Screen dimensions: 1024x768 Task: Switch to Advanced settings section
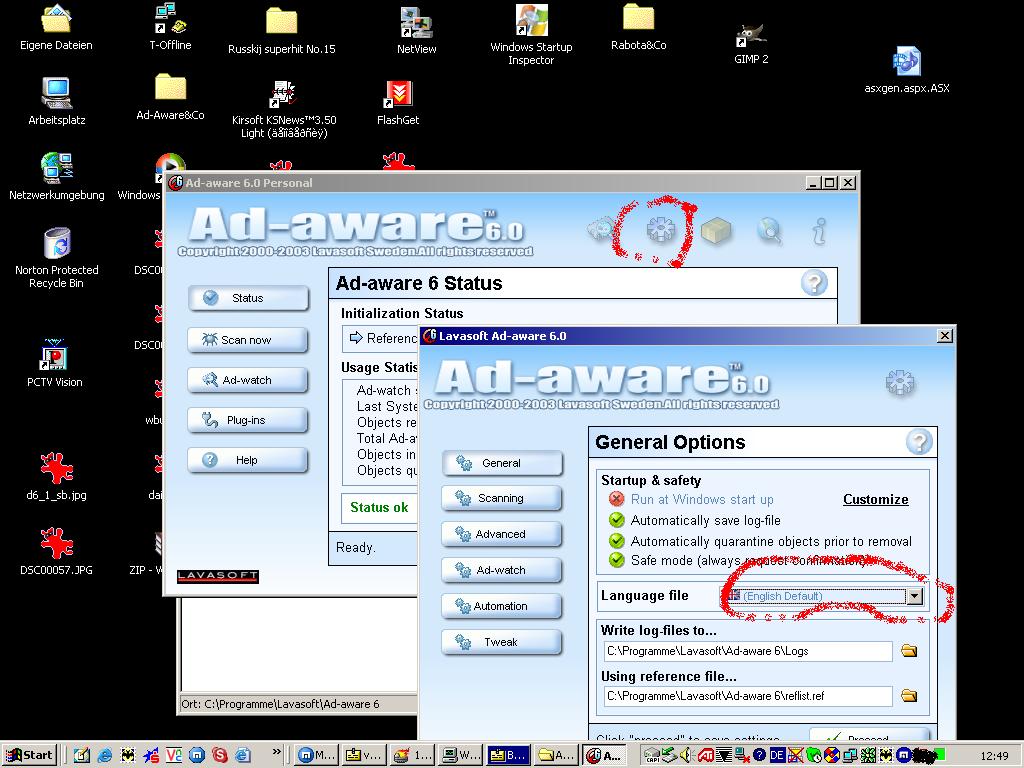tap(502, 534)
